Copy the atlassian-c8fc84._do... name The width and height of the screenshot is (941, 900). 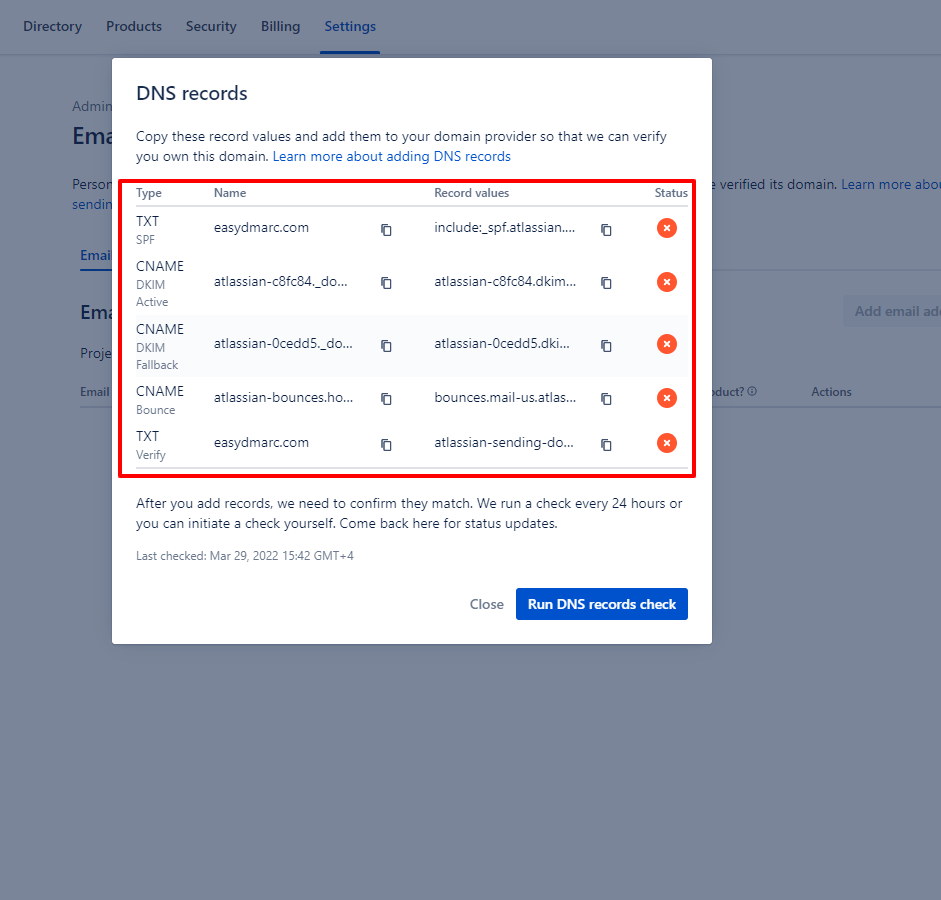coord(386,283)
